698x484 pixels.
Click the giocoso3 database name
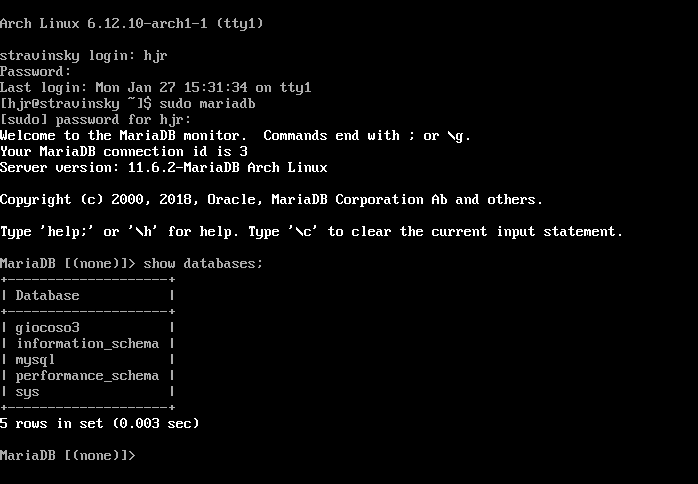point(47,327)
